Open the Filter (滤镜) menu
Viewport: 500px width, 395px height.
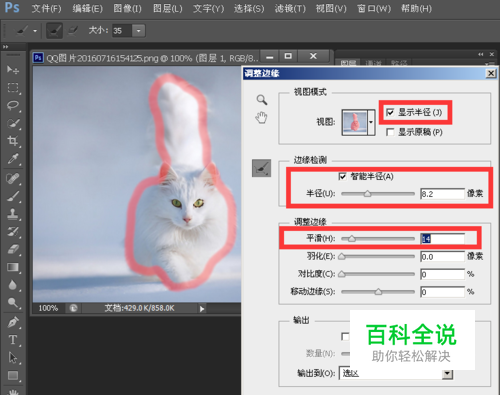tap(290, 8)
